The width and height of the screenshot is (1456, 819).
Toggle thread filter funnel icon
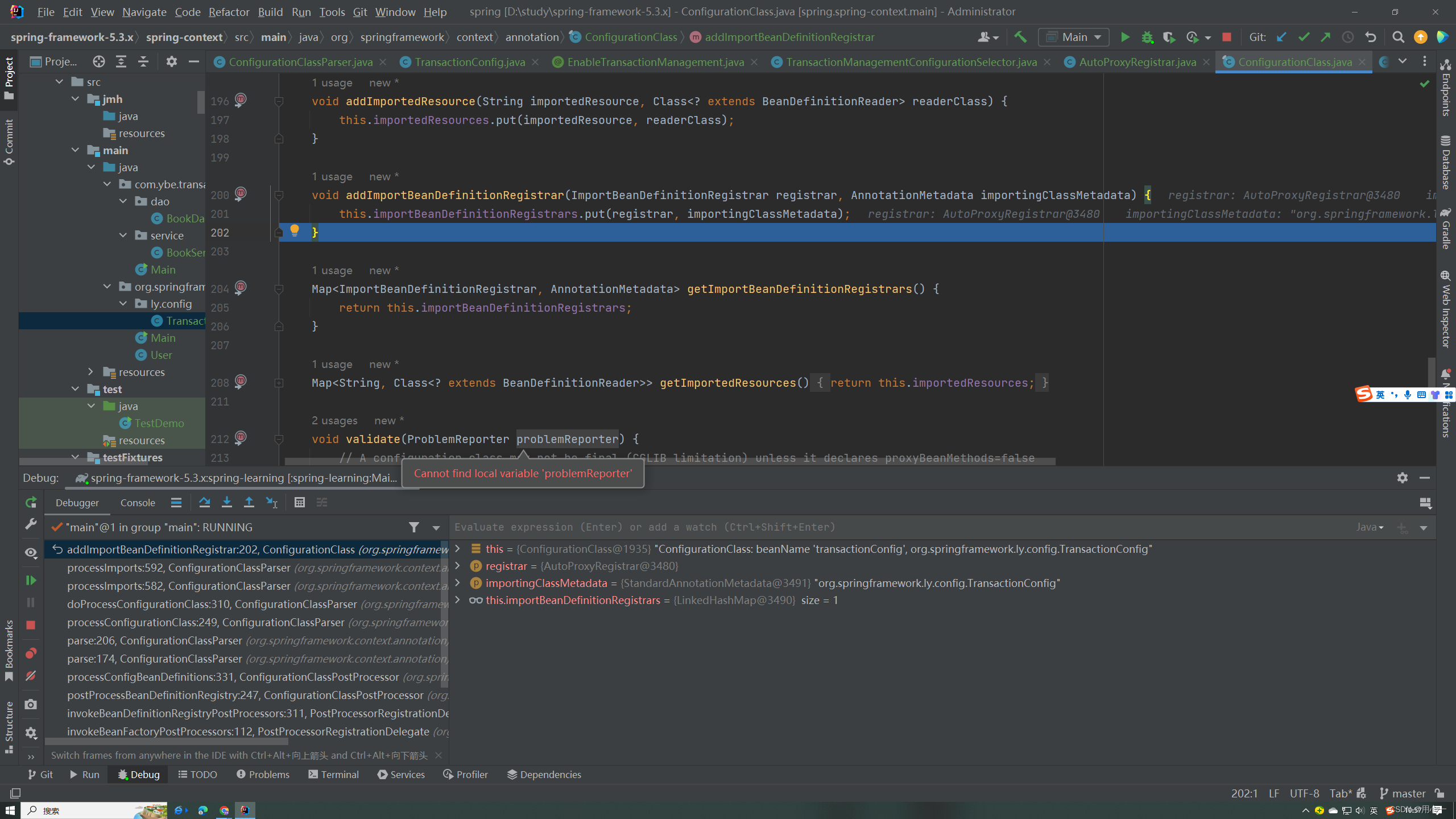point(414,527)
